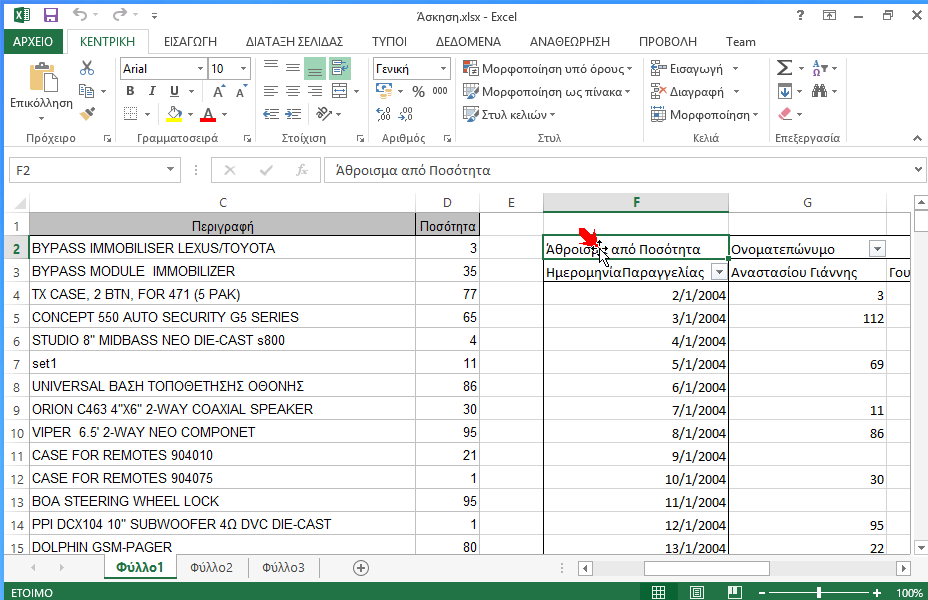Switch to the Φύλλο2 sheet tab

(x=211, y=568)
